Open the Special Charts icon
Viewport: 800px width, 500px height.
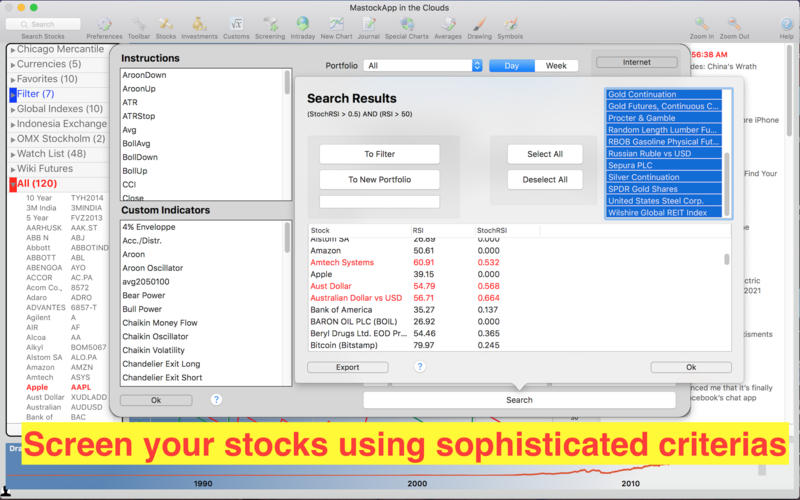tap(407, 24)
